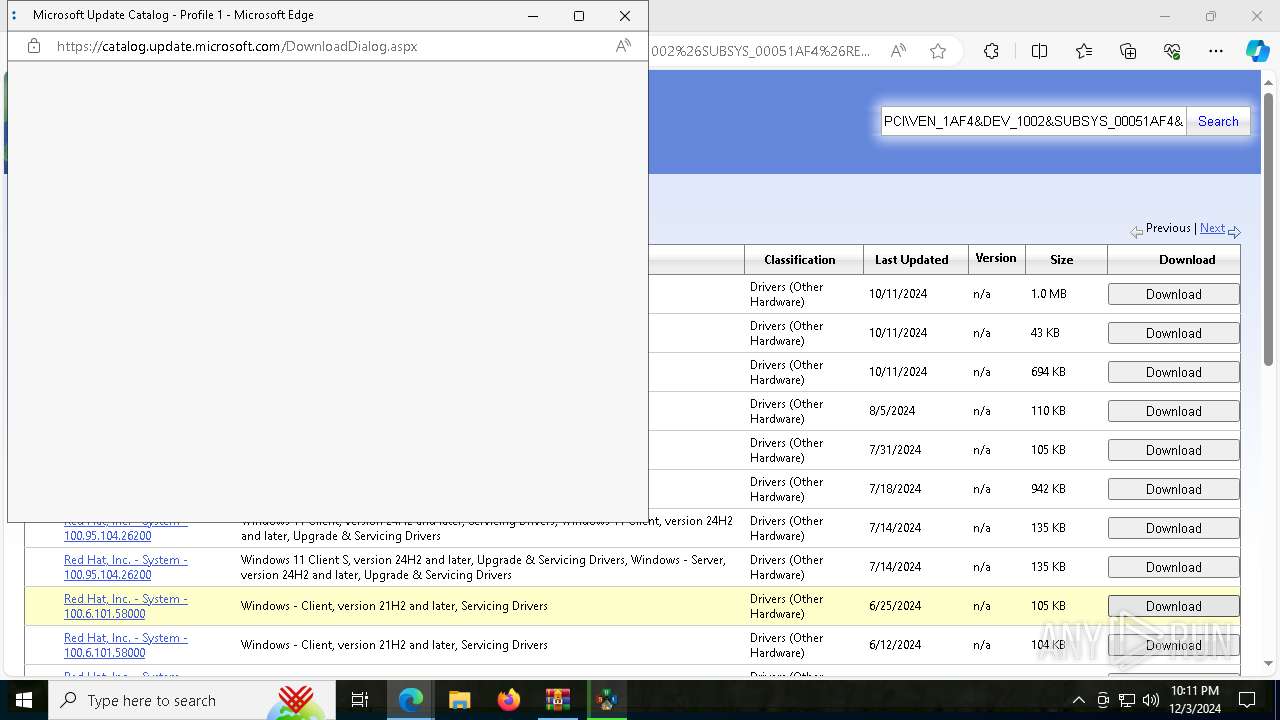Open Browser essentials heart icon
Image resolution: width=1280 pixels, height=720 pixels.
1172,51
